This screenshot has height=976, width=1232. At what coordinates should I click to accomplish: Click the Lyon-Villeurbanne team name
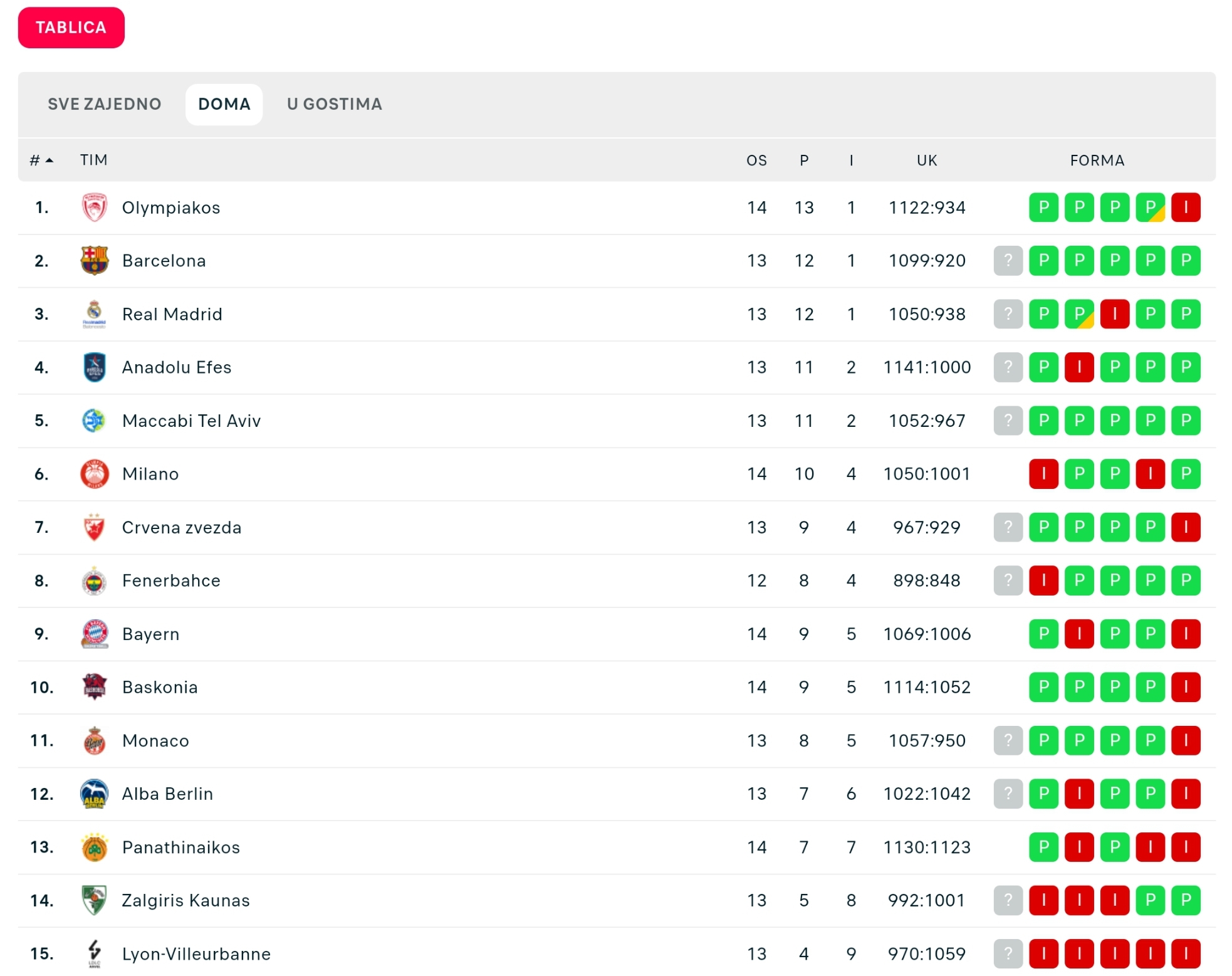(197, 954)
